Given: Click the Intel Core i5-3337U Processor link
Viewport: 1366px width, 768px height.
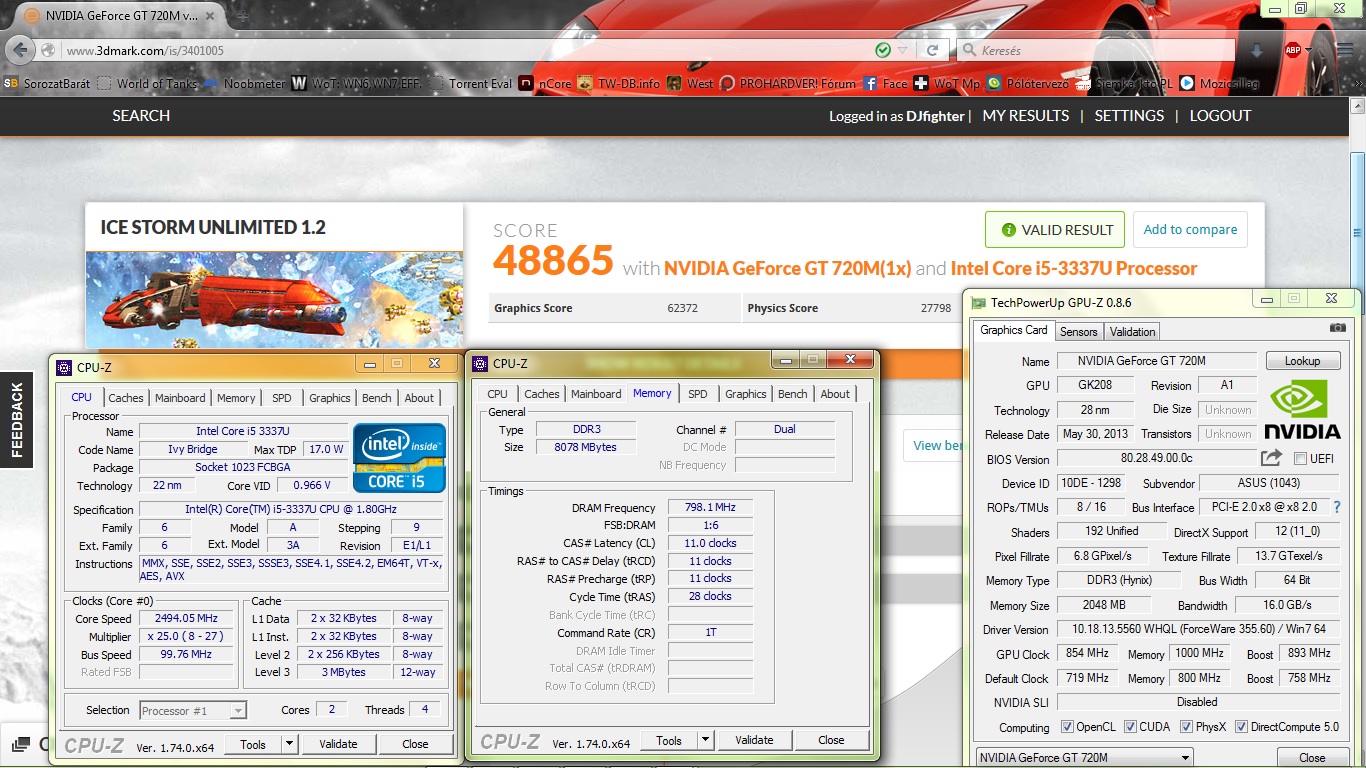Looking at the screenshot, I should coord(1074,268).
